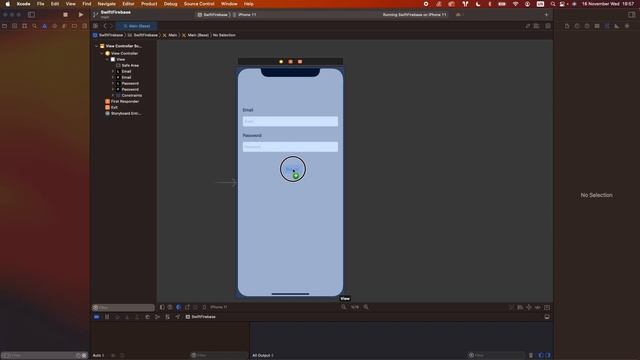Image resolution: width=640 pixels, height=360 pixels.
Task: Select Storyboard Entry Point in the outline
Action: coord(123,113)
